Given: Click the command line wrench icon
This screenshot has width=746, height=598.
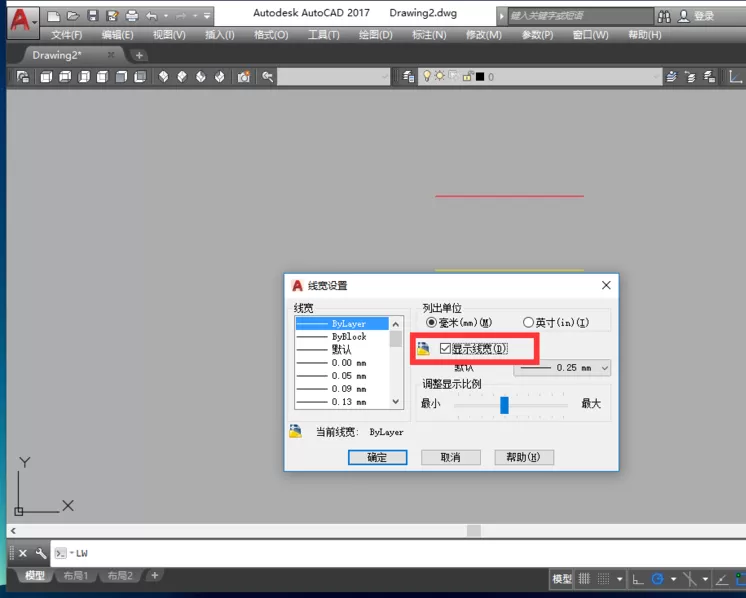Looking at the screenshot, I should tap(41, 553).
